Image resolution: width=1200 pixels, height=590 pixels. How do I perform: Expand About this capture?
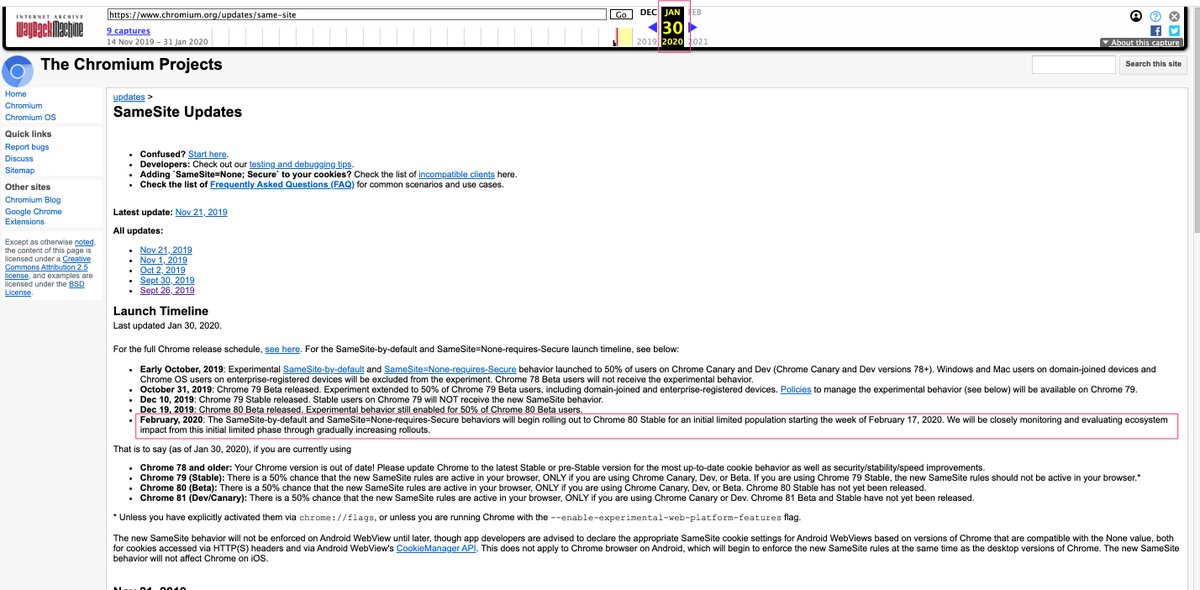(x=1140, y=43)
